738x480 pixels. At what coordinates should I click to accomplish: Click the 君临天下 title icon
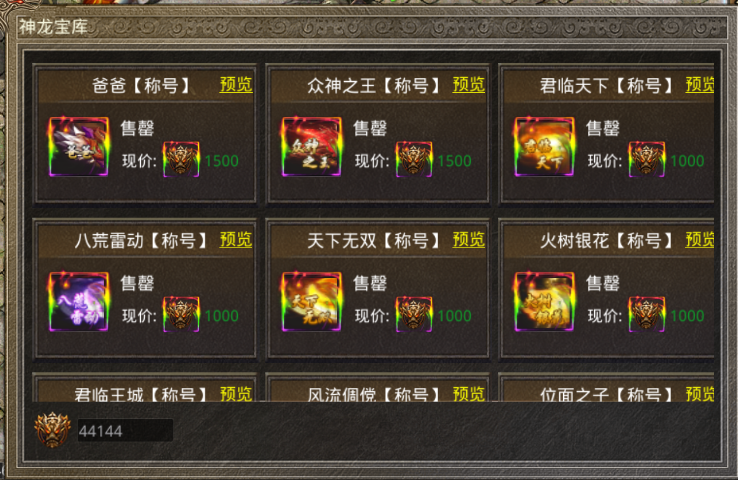pos(544,147)
